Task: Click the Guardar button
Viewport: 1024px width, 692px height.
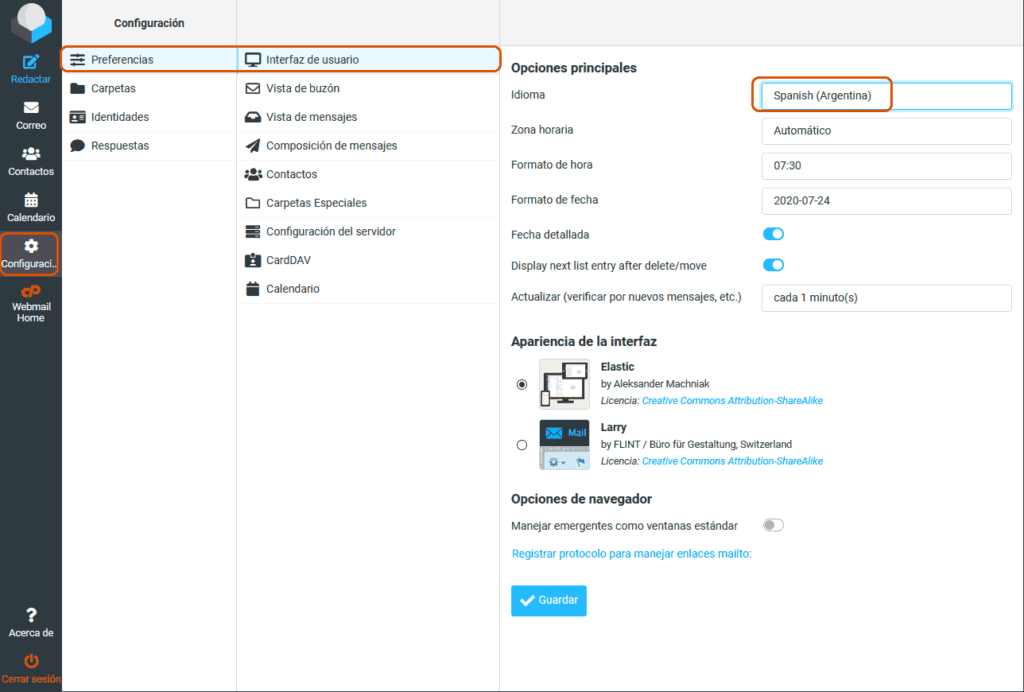Action: 549,601
